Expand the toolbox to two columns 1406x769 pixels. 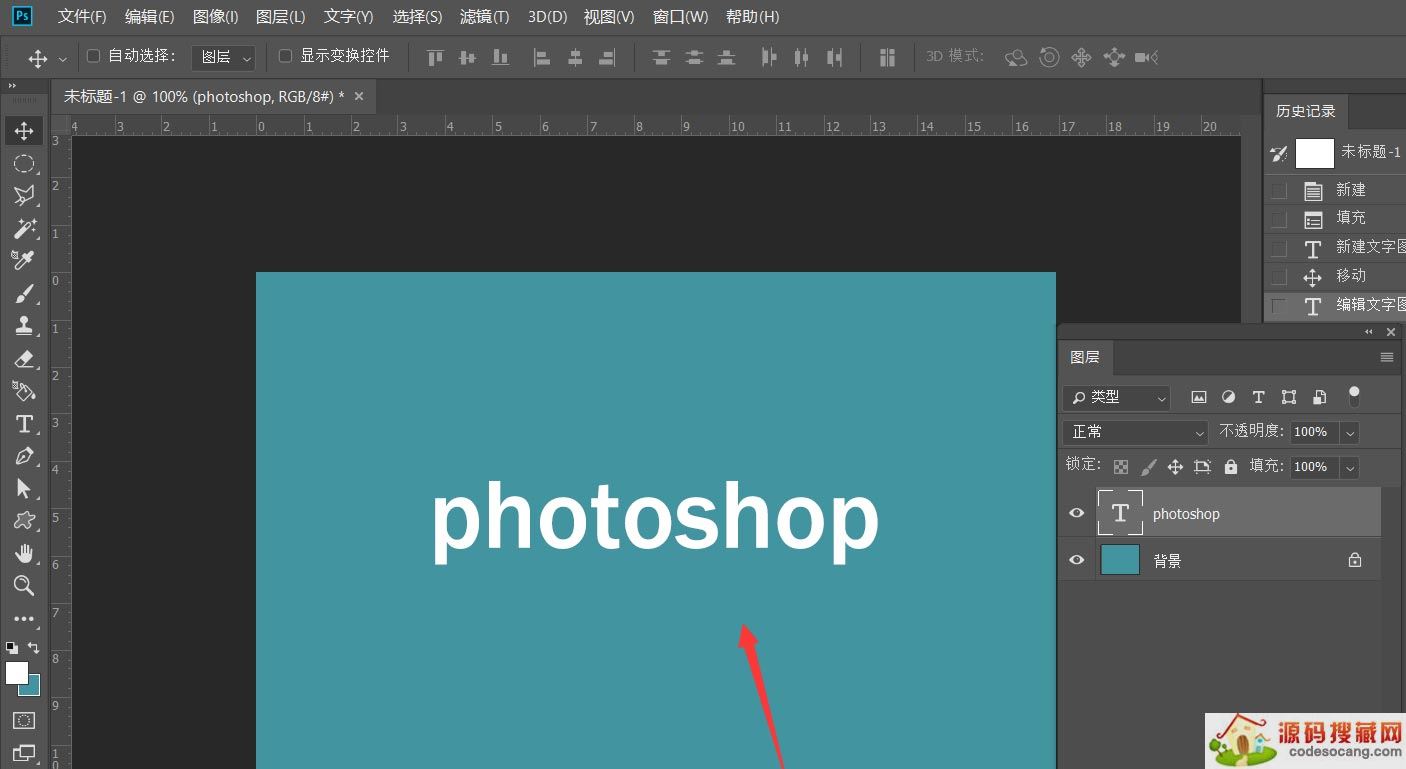(x=12, y=87)
